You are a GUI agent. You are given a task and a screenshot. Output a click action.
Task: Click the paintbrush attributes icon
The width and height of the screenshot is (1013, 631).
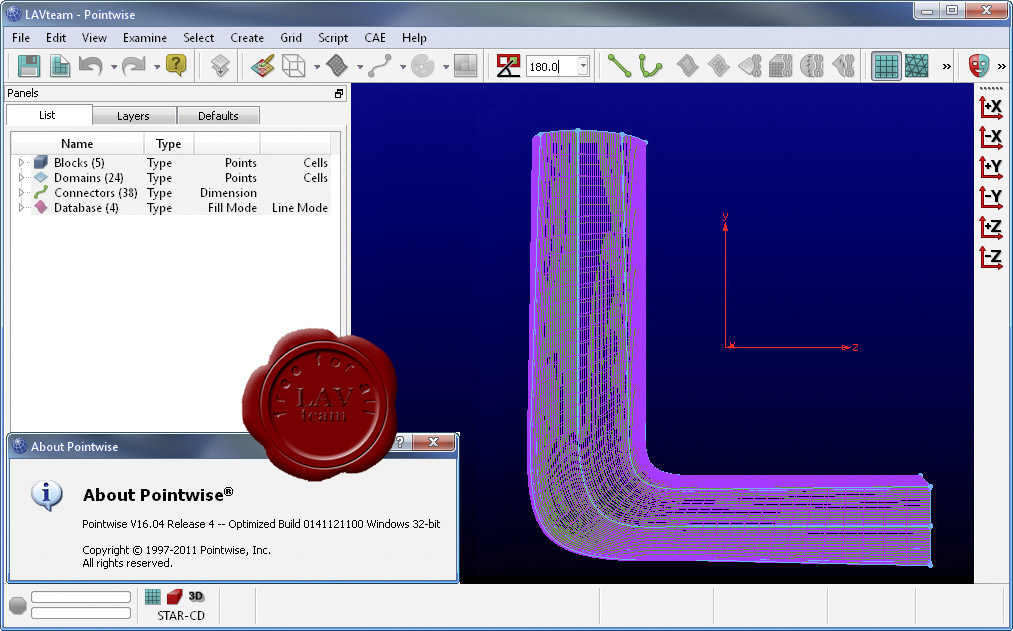point(263,66)
